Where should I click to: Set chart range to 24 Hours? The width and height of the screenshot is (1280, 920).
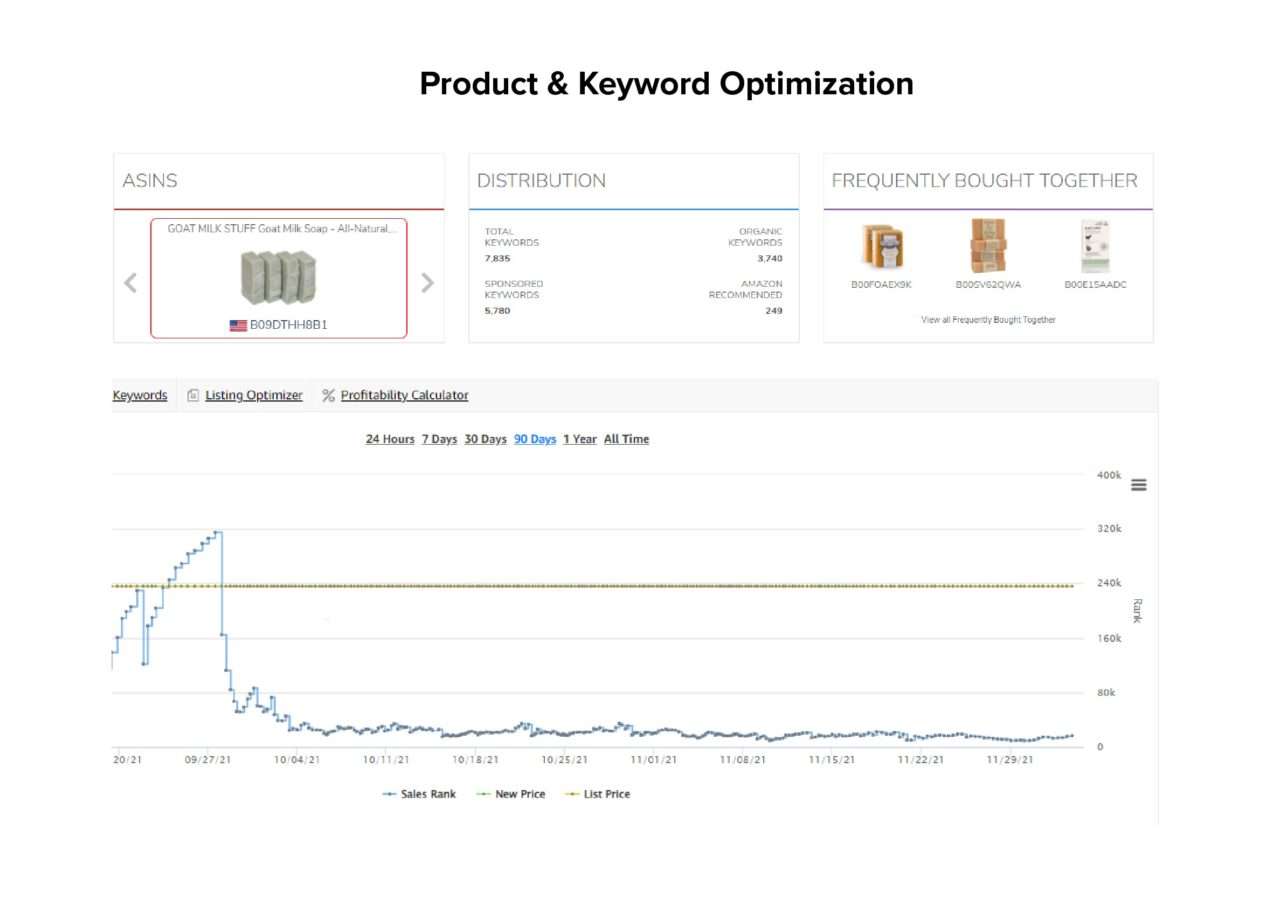click(390, 439)
